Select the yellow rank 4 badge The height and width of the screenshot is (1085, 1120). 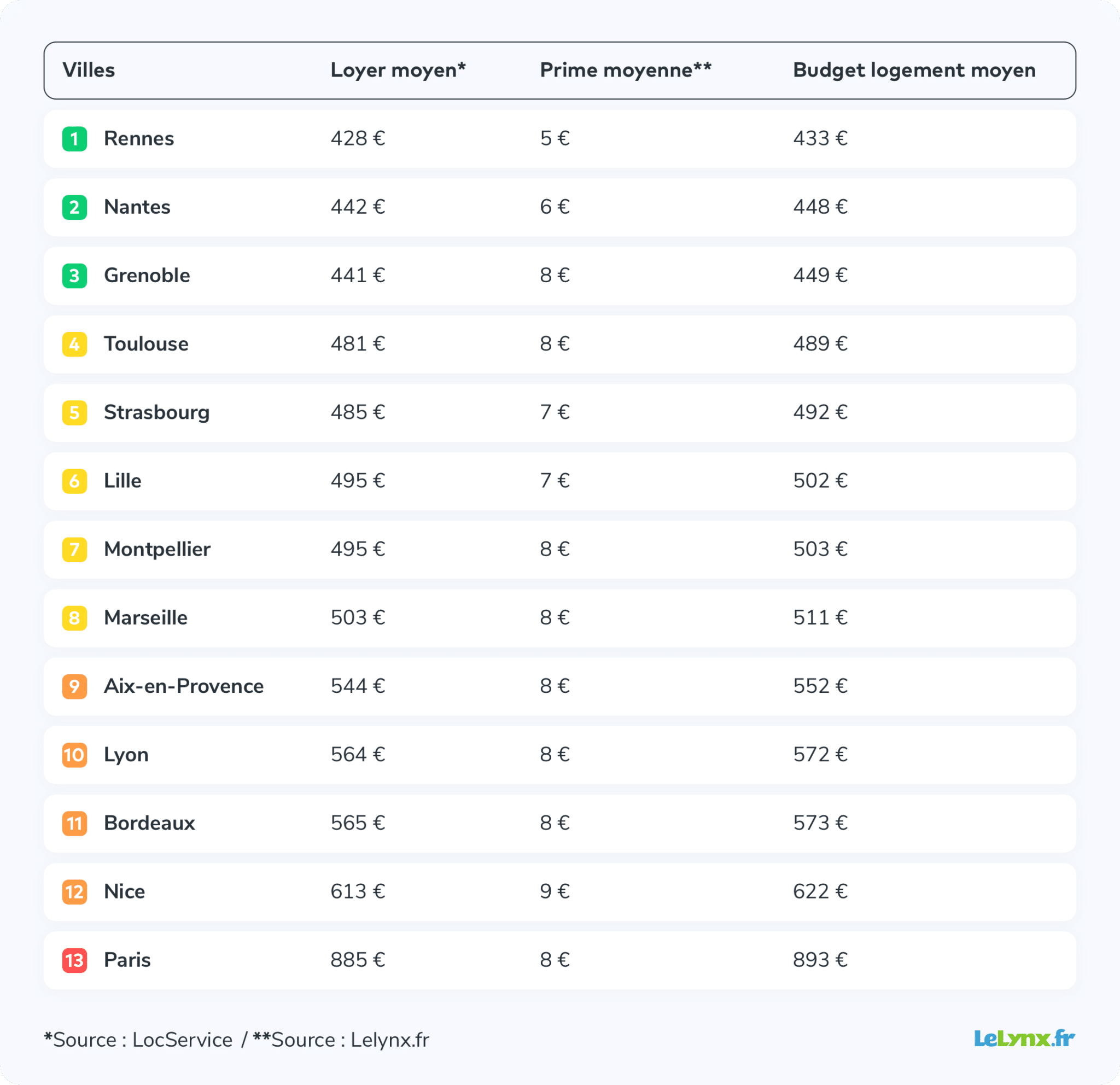pyautogui.click(x=74, y=345)
